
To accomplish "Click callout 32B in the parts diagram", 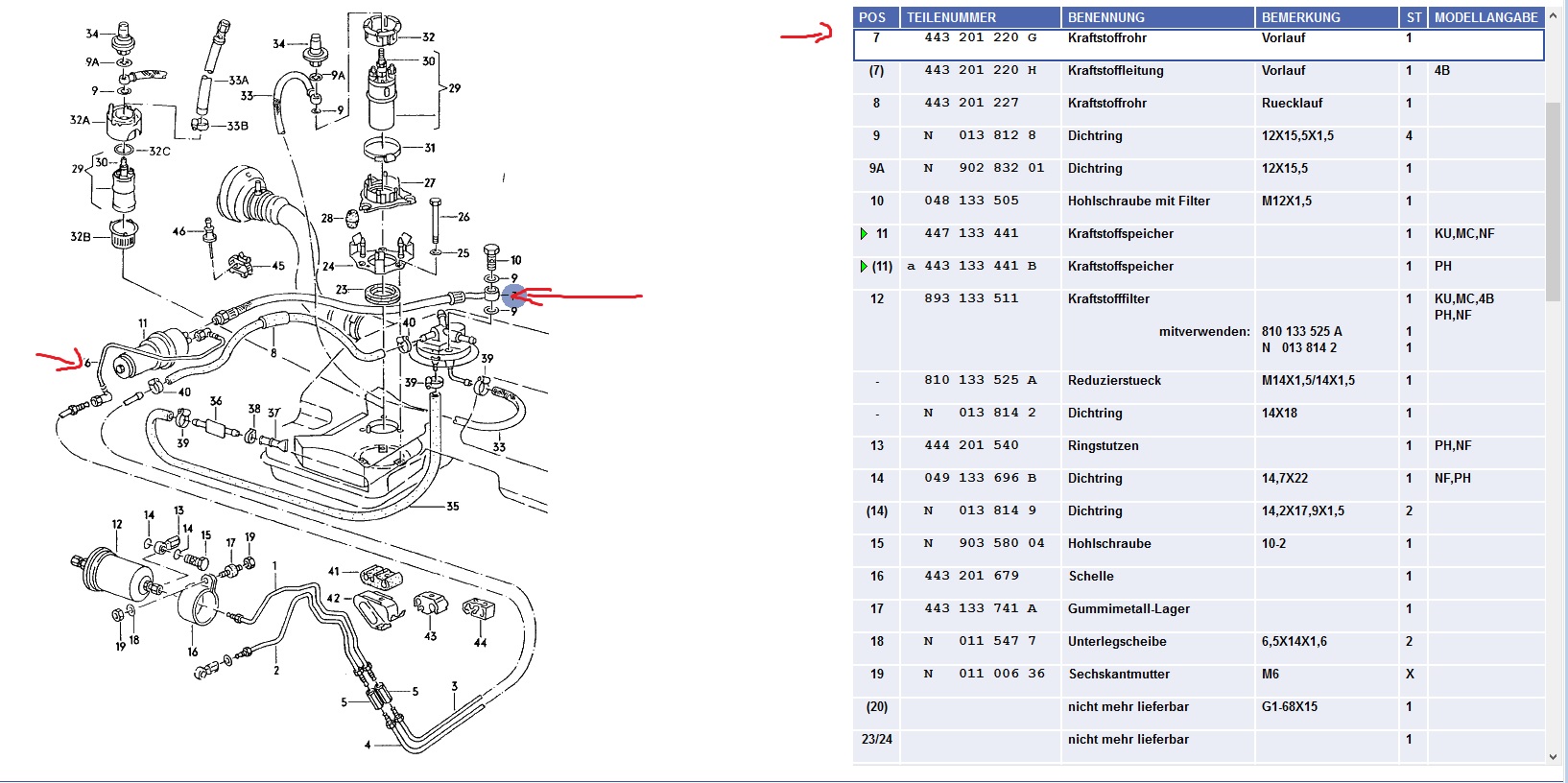I will pos(80,236).
